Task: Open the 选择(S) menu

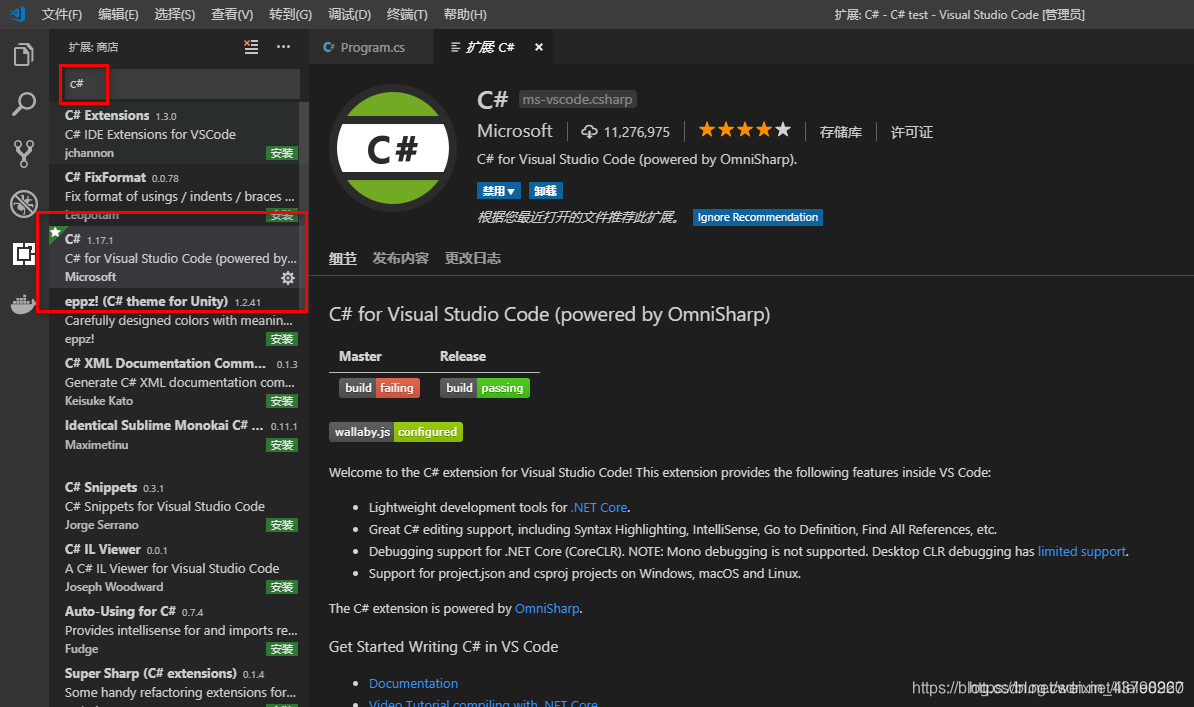Action: (174, 14)
